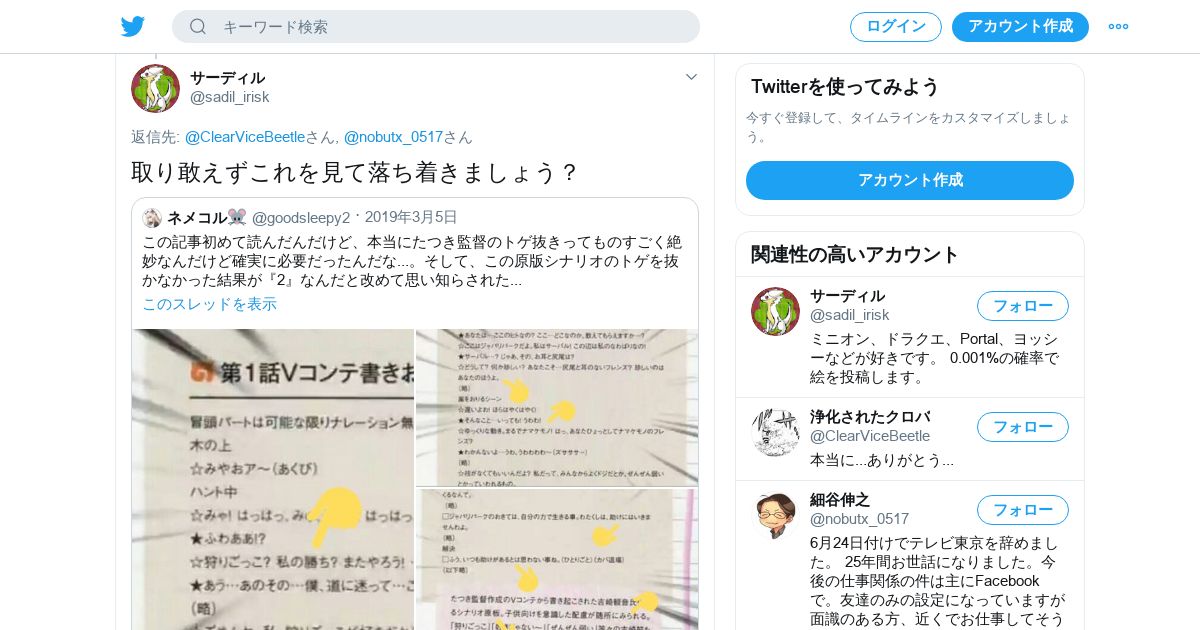Open サーディル's avatar in related accounts

click(x=775, y=311)
